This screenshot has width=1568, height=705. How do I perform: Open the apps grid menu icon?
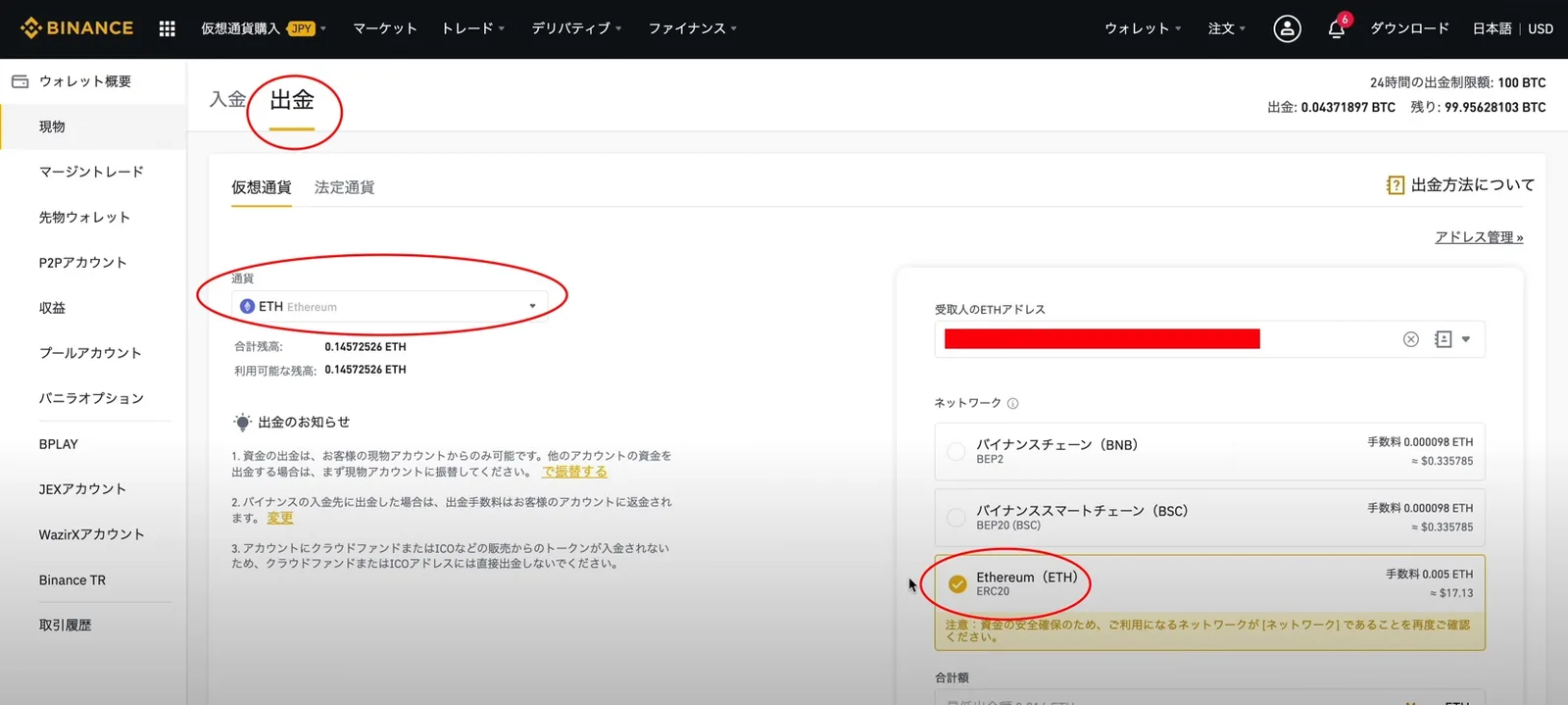(x=167, y=28)
